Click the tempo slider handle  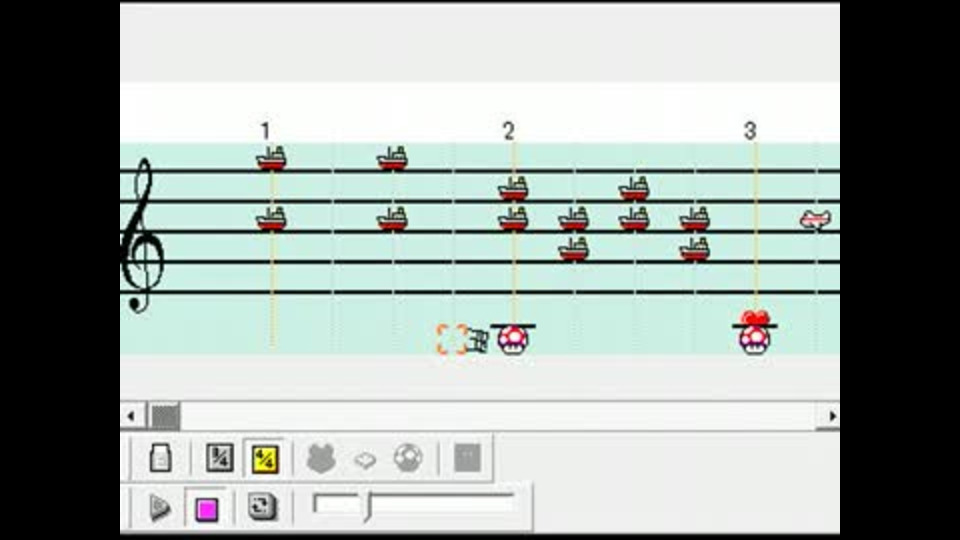click(x=367, y=506)
